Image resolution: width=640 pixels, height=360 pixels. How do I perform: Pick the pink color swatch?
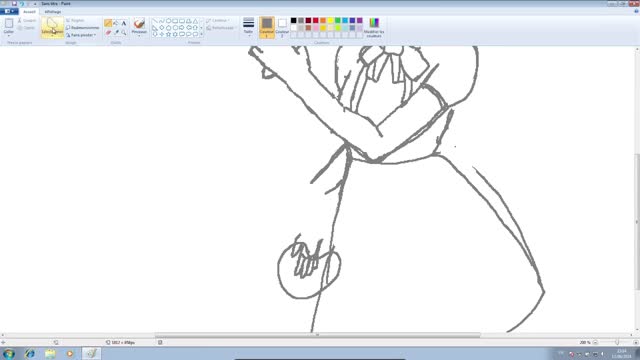316,28
